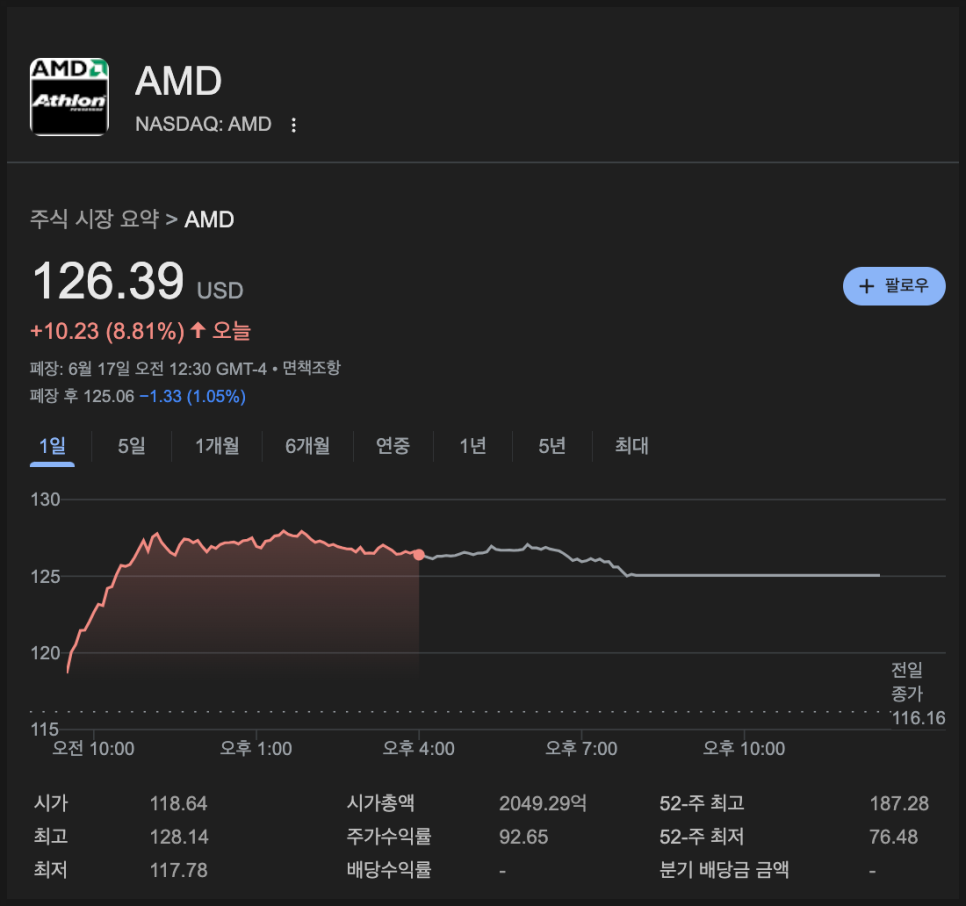Click the 주가수익률 value 92.65
This screenshot has width=966, height=906.
(523, 836)
